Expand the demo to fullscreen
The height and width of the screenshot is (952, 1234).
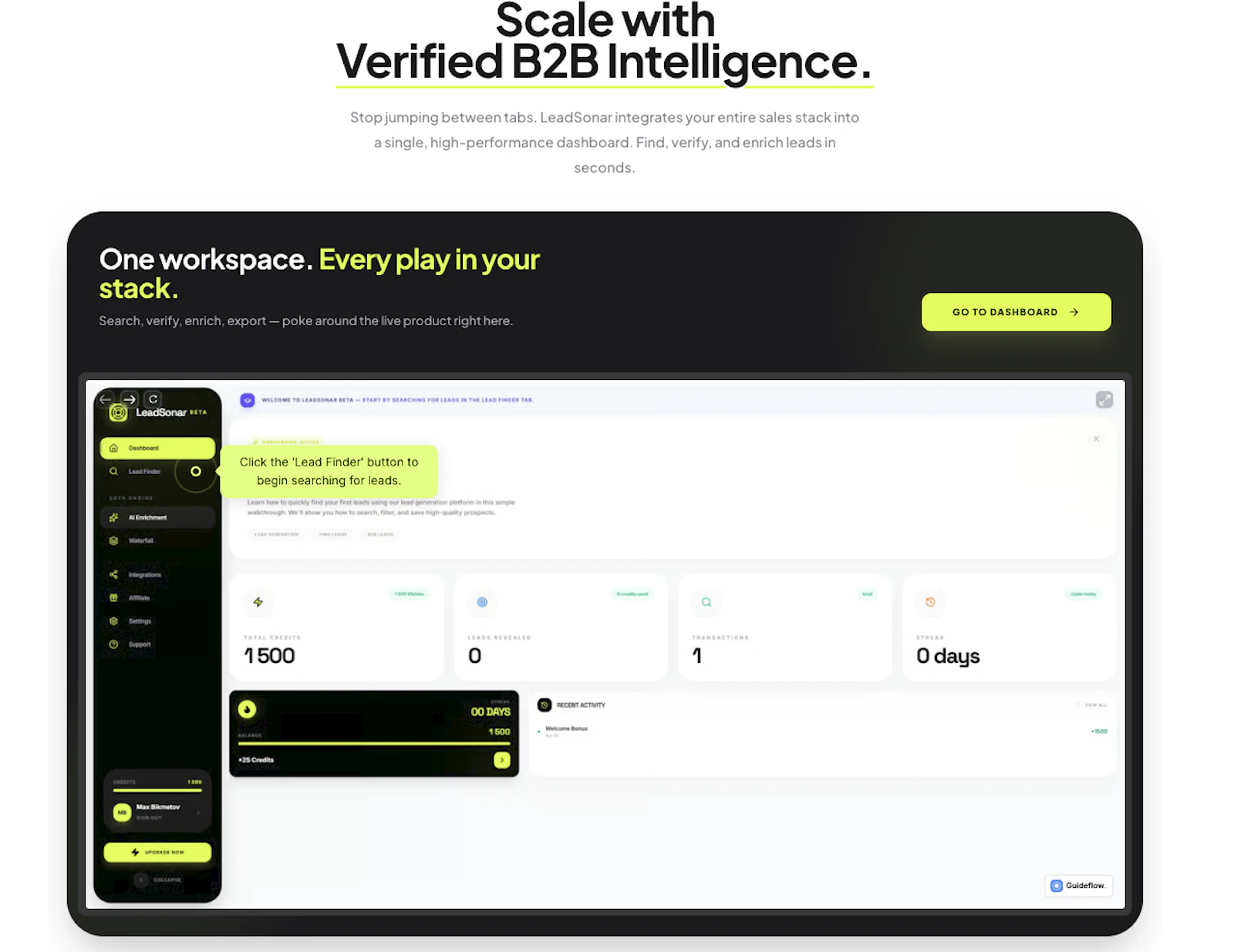[1104, 399]
